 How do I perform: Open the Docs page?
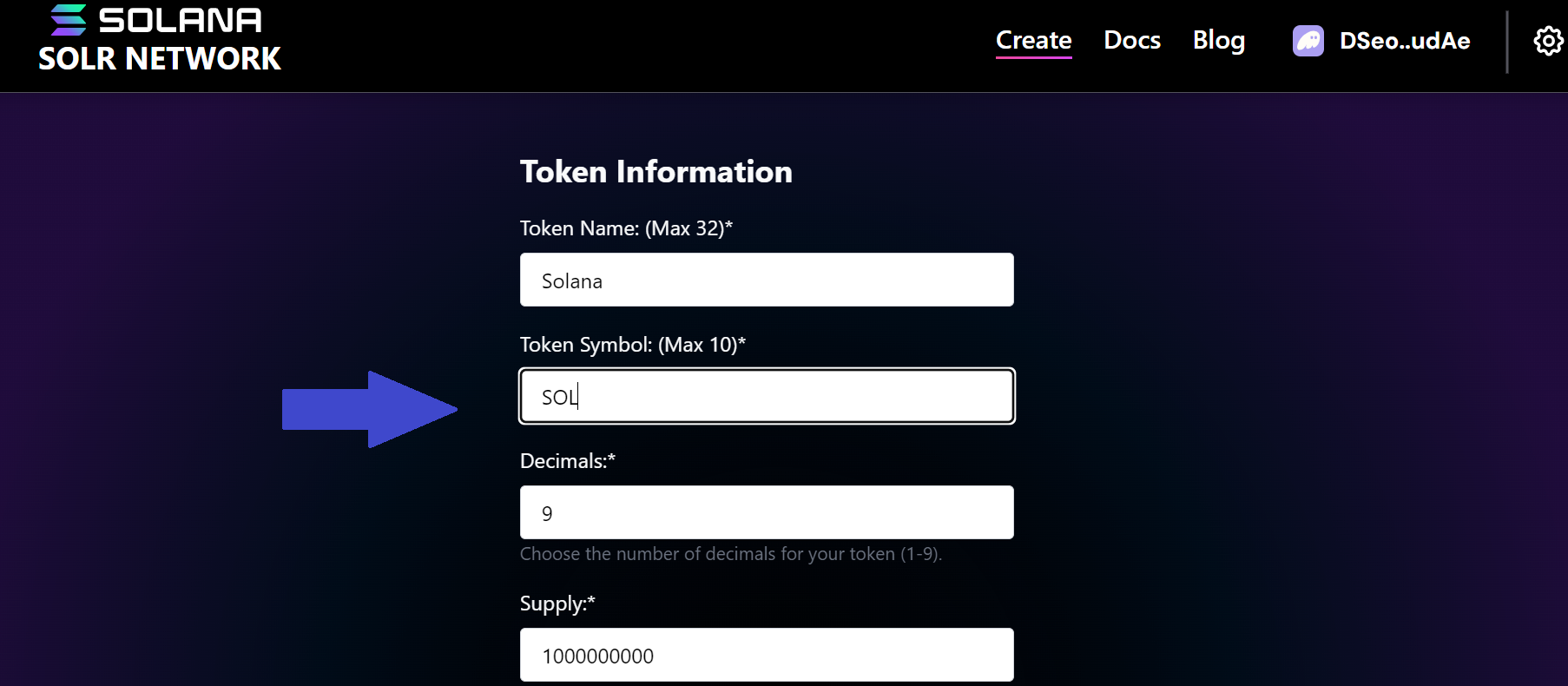pos(1131,40)
